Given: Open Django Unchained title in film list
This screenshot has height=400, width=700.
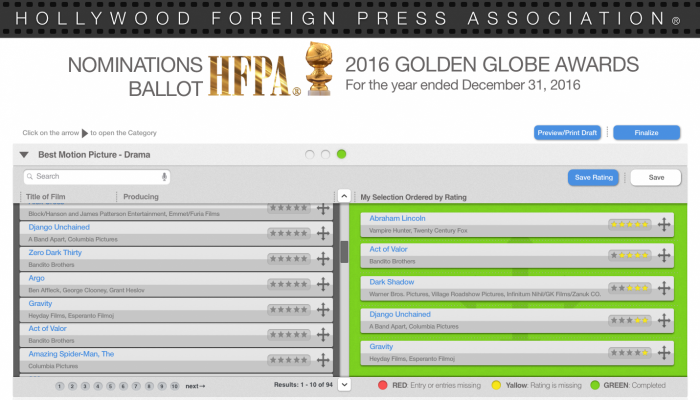Looking at the screenshot, I should (x=59, y=227).
